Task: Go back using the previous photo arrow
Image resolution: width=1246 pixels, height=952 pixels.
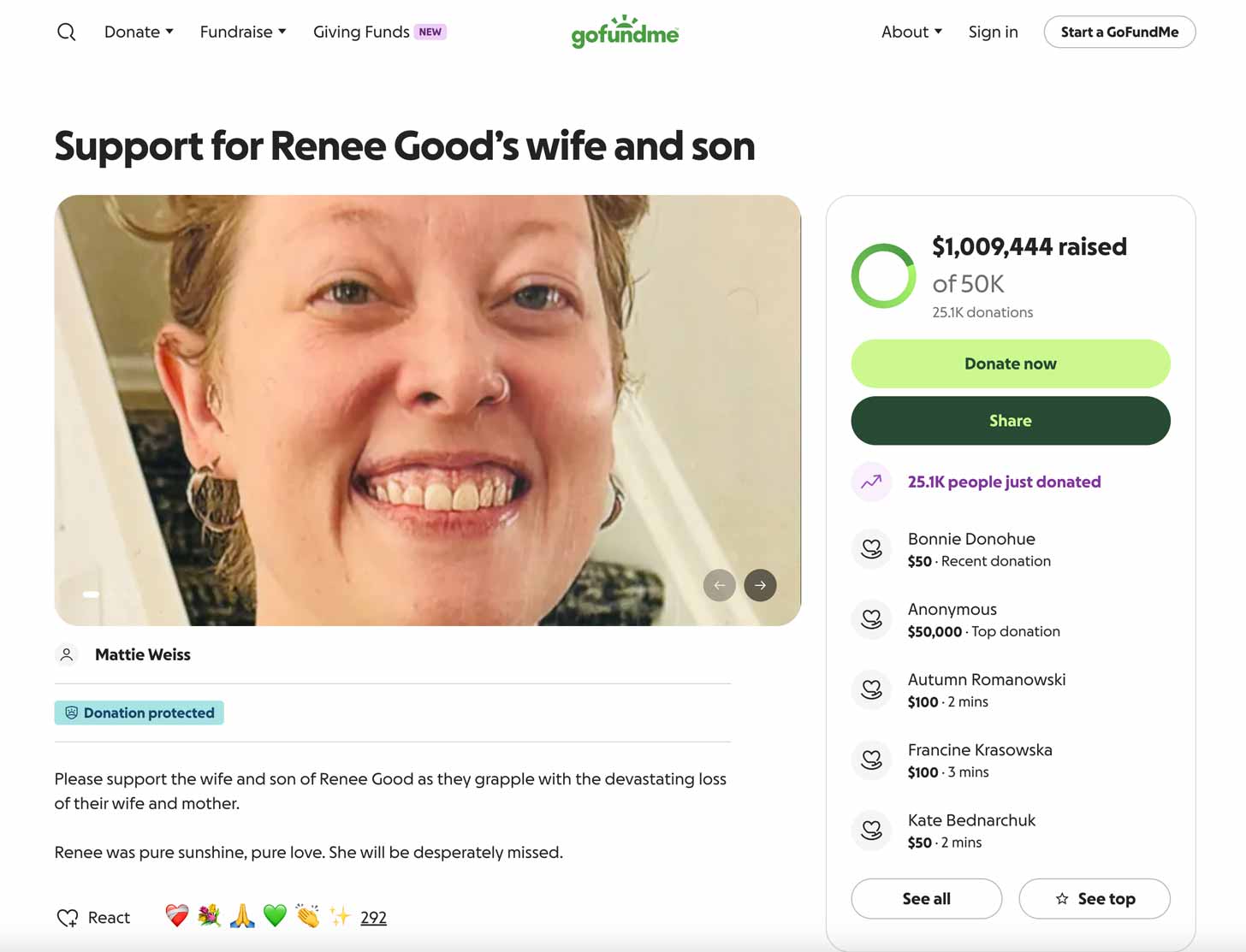Action: [720, 585]
